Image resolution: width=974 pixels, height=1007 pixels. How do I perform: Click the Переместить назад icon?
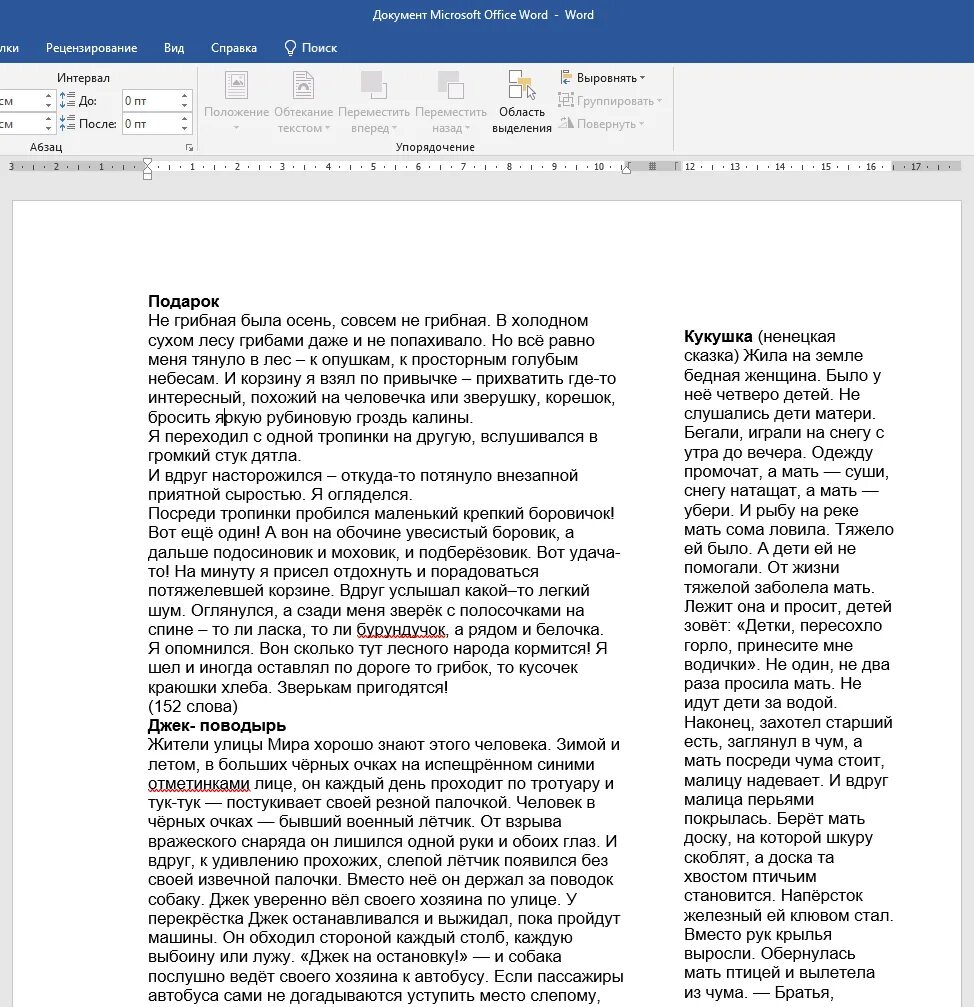point(451,85)
